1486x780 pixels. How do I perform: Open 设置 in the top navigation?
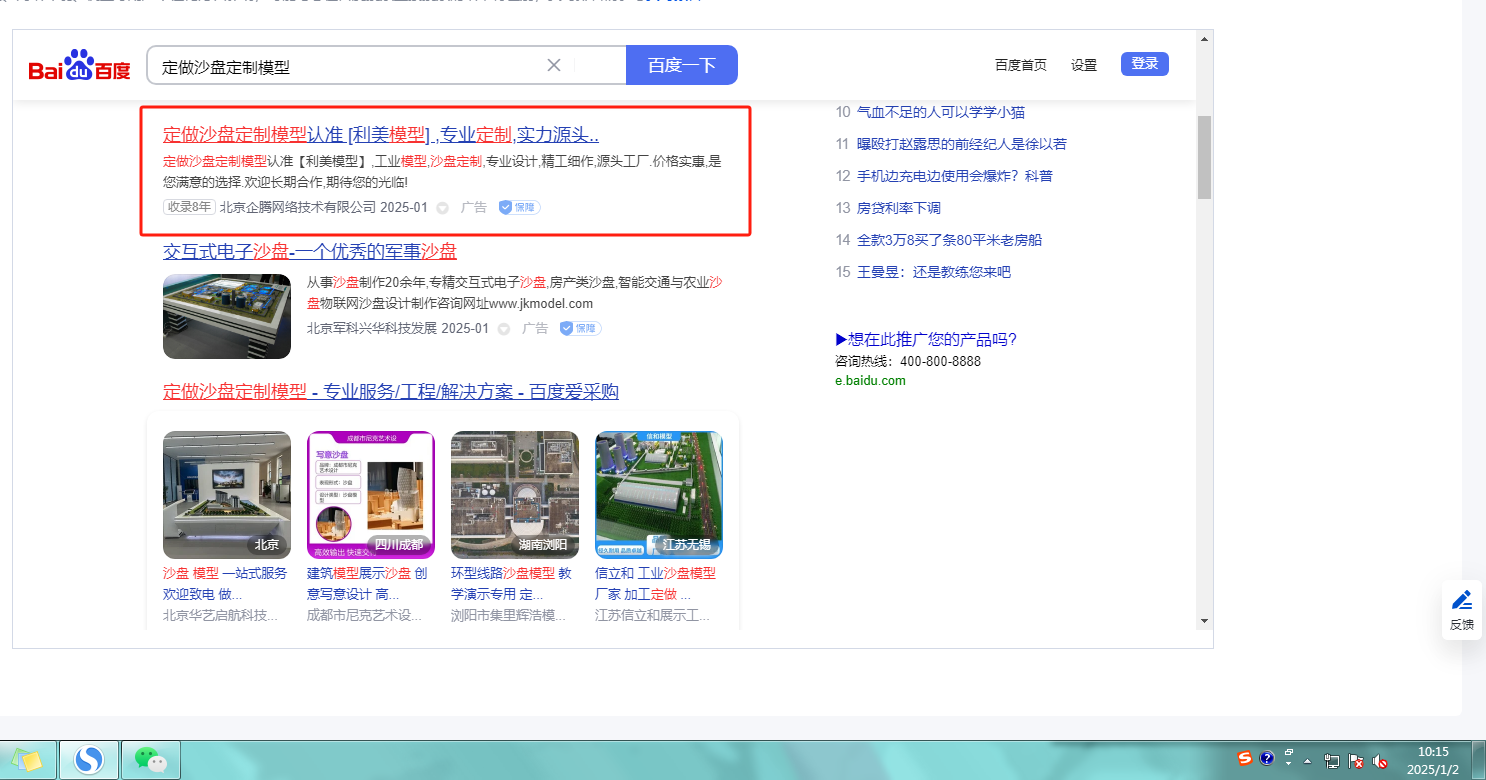point(1084,65)
